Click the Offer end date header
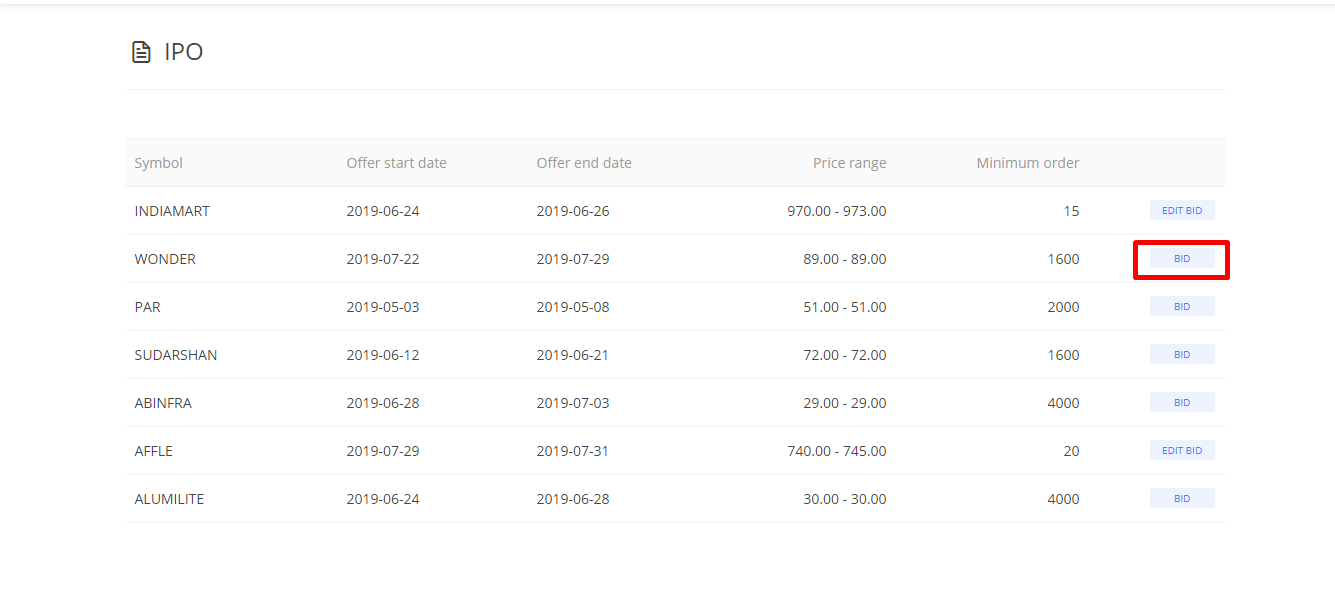1335x609 pixels. tap(584, 163)
